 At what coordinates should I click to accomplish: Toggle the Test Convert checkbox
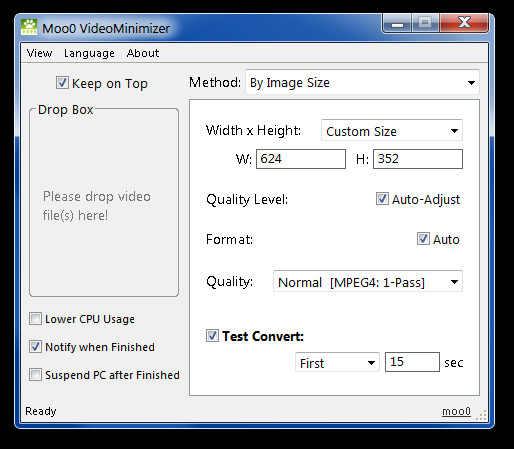212,336
